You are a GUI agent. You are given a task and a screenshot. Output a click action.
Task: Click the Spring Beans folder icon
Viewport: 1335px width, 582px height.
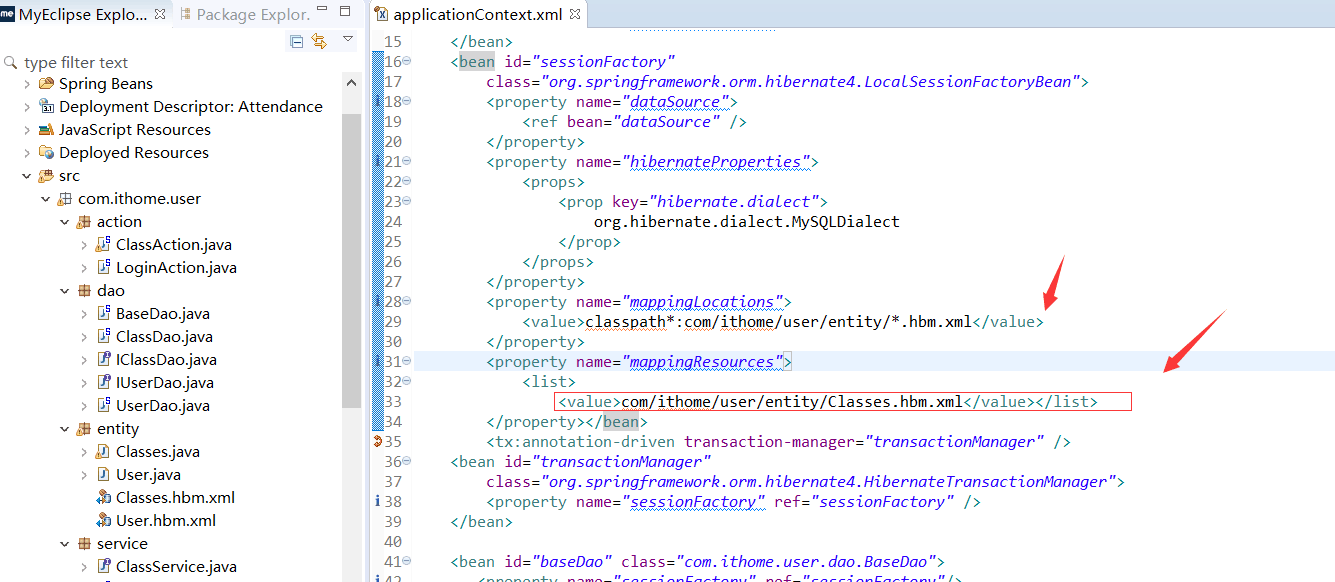click(x=45, y=84)
